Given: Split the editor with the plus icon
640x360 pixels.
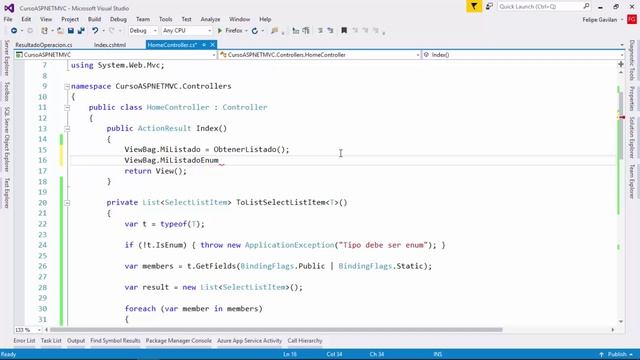Looking at the screenshot, I should [621, 64].
